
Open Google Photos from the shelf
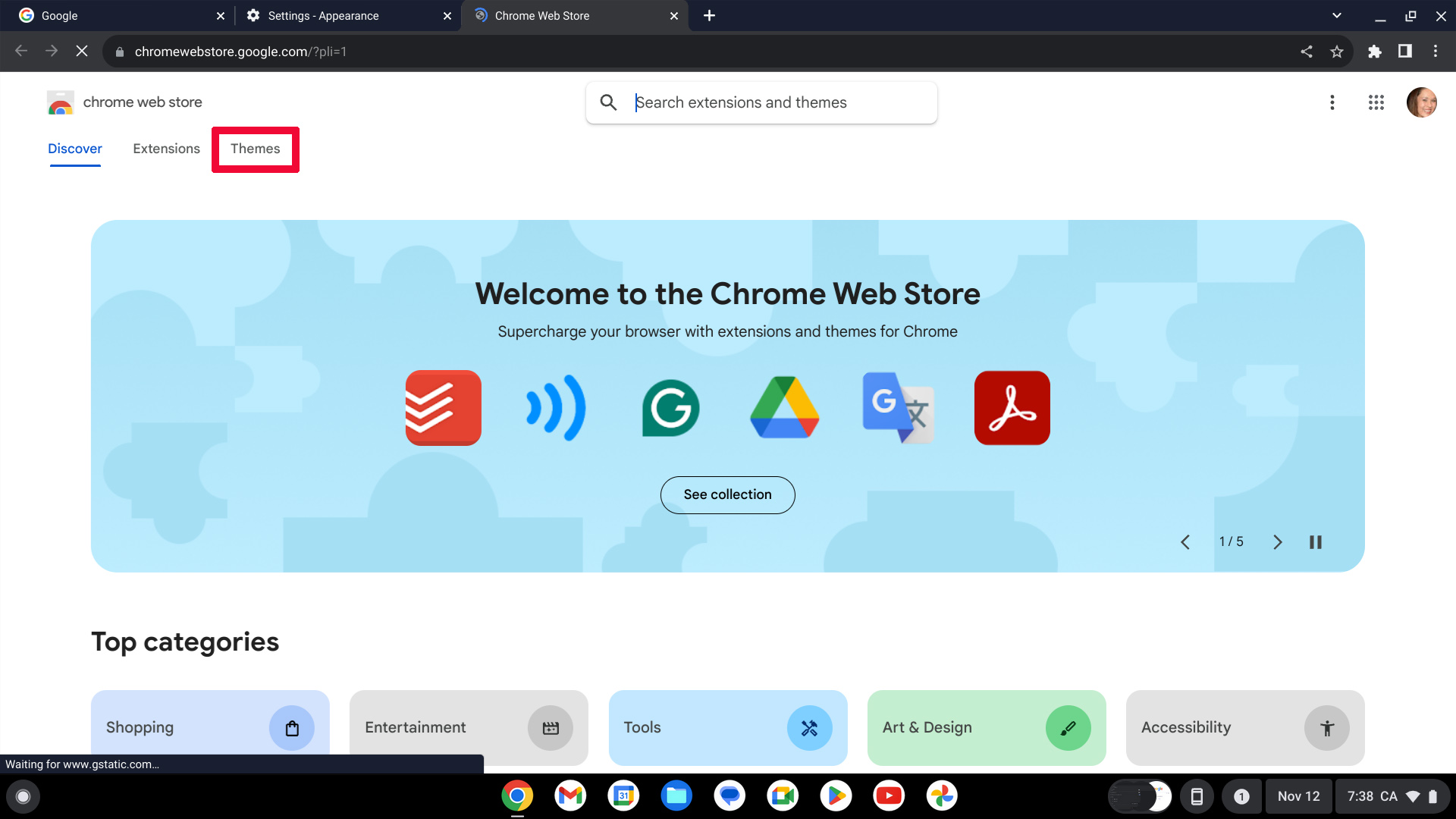942,796
